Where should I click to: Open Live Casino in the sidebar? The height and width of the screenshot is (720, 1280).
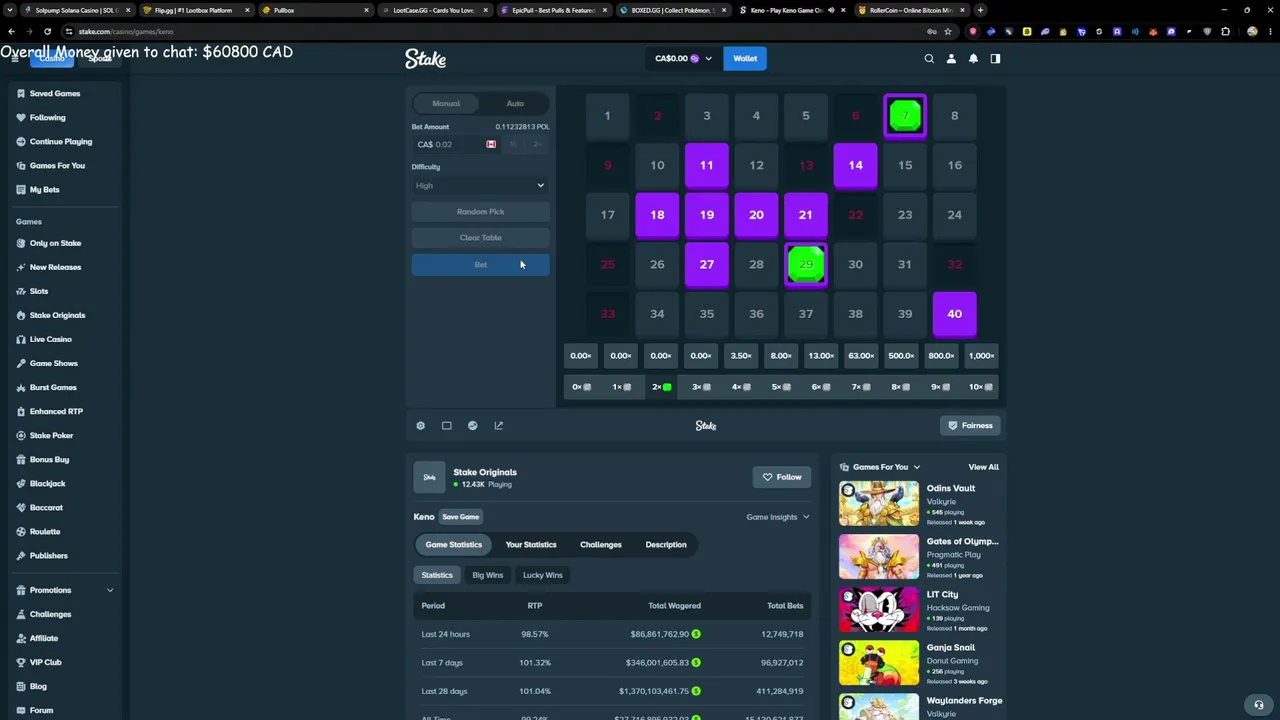(50, 339)
